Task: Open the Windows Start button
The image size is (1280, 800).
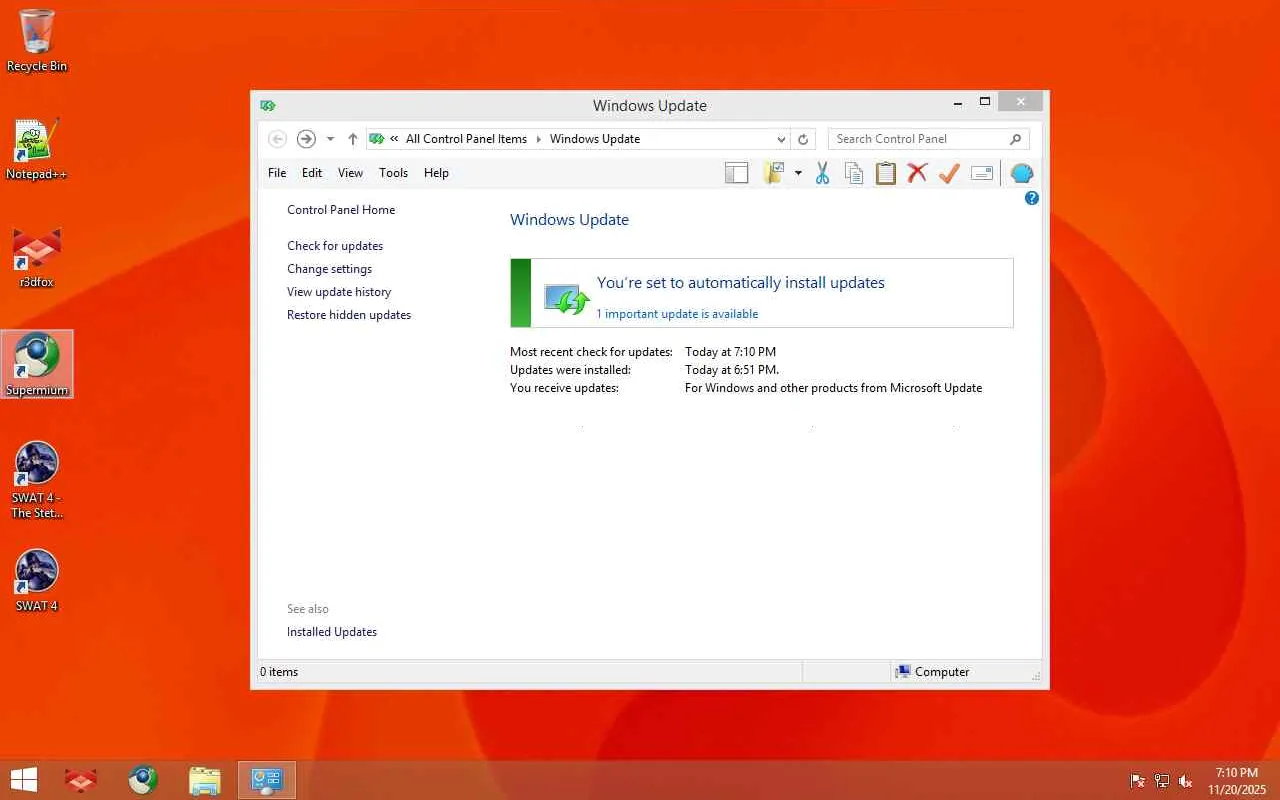Action: point(24,780)
